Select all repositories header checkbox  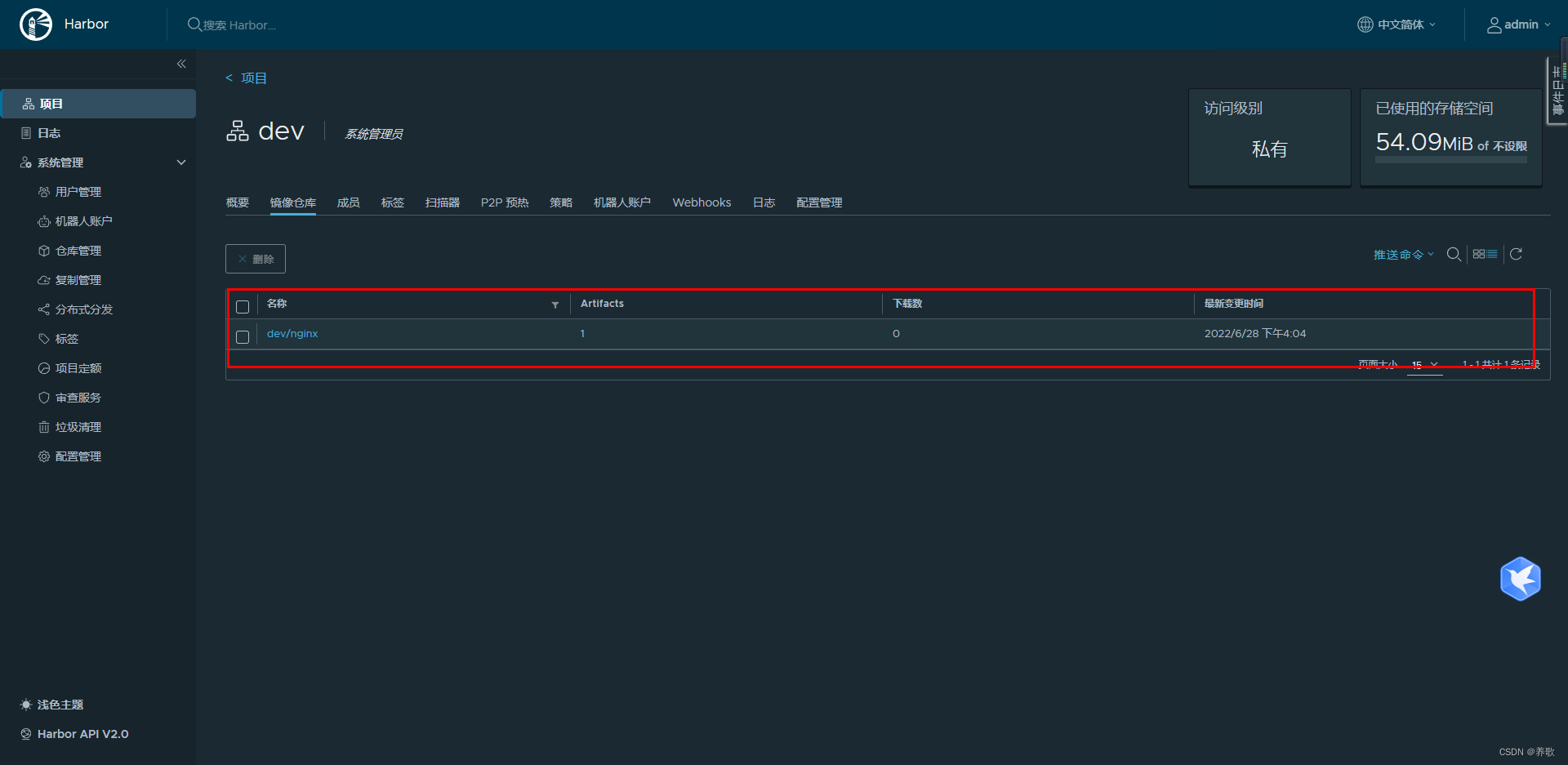coord(243,307)
